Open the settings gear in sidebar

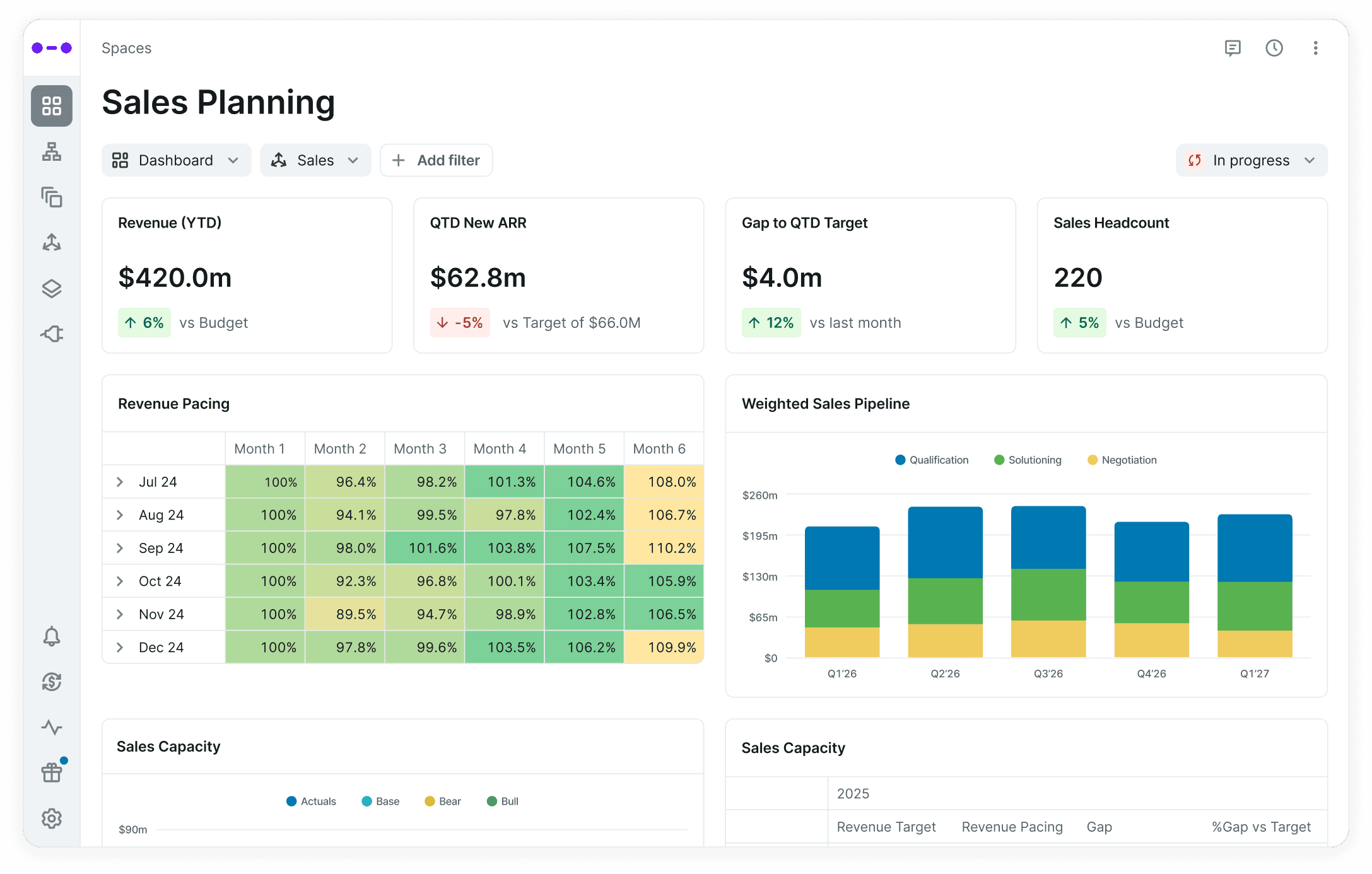[x=52, y=819]
